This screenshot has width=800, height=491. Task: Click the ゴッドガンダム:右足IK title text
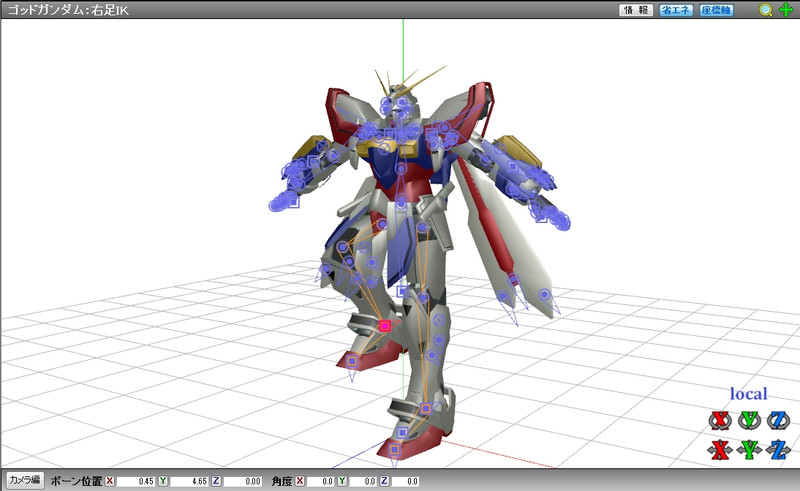pyautogui.click(x=68, y=10)
